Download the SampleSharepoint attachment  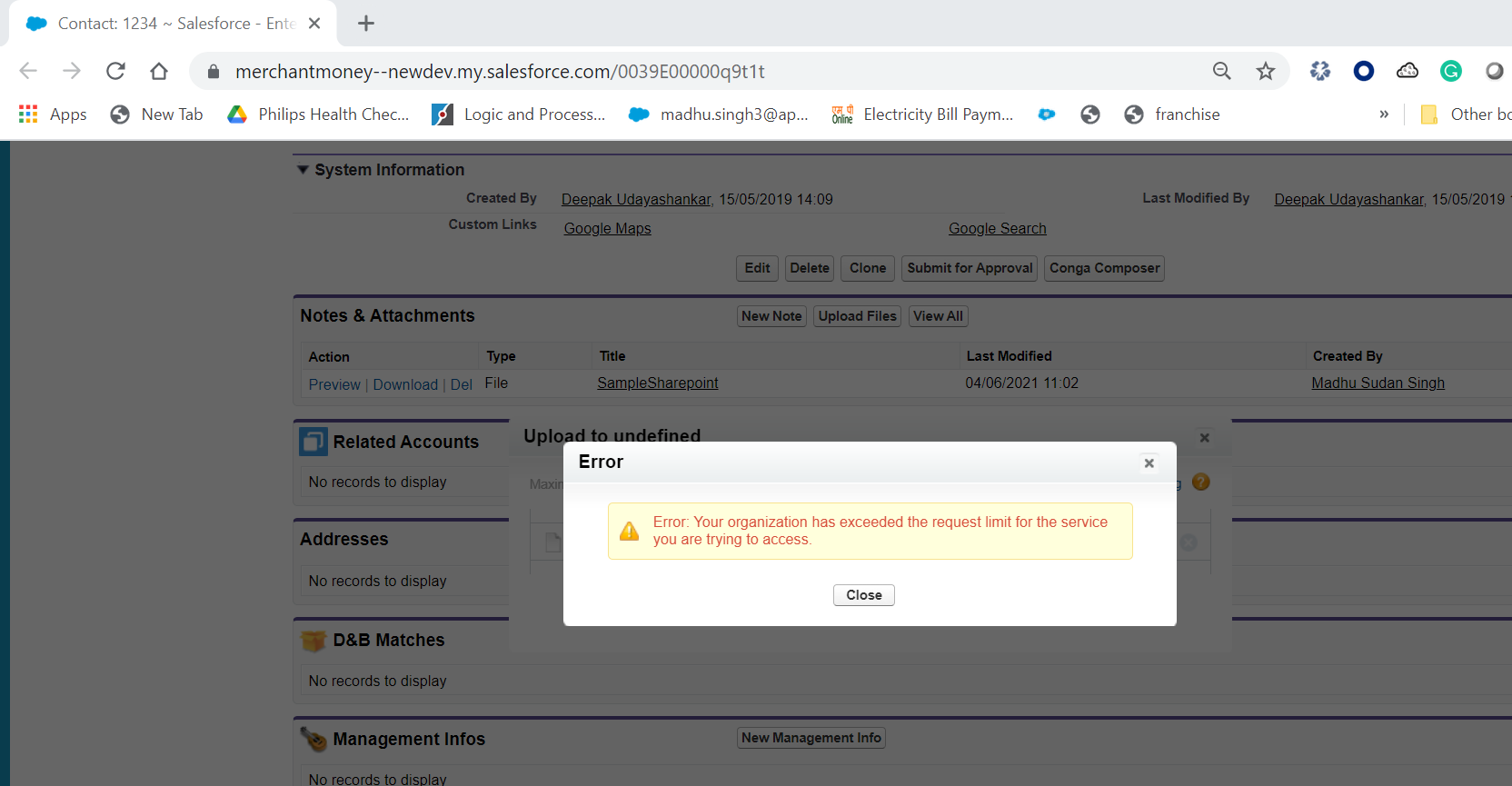click(x=405, y=385)
